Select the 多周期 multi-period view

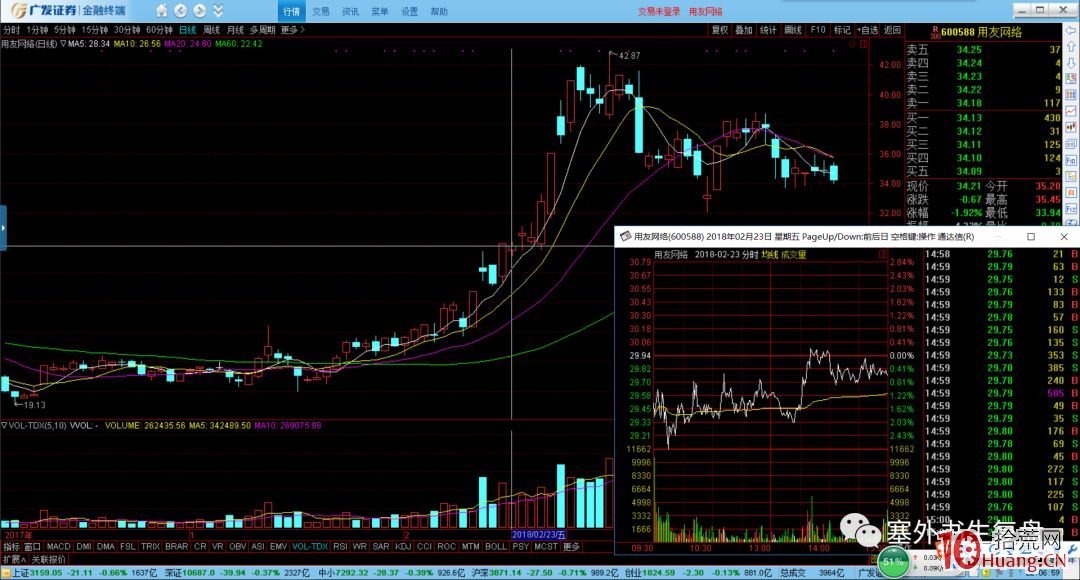point(262,30)
